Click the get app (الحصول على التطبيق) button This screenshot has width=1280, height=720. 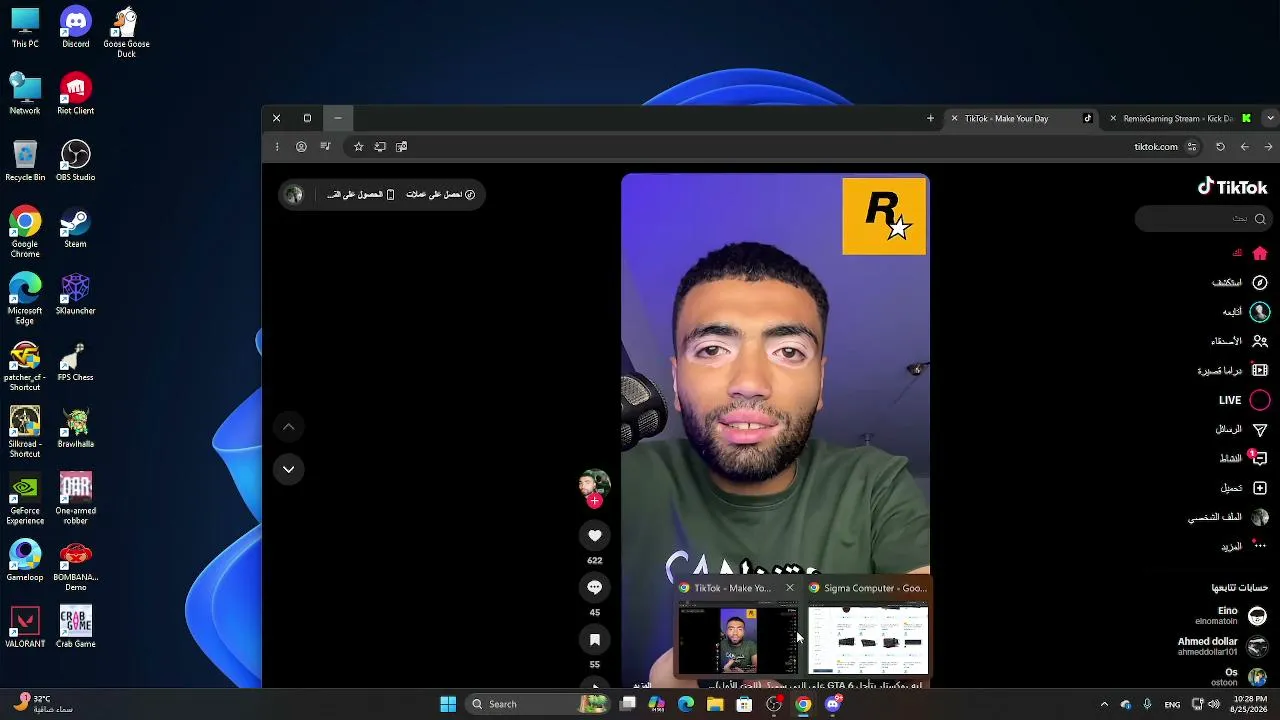click(x=361, y=194)
